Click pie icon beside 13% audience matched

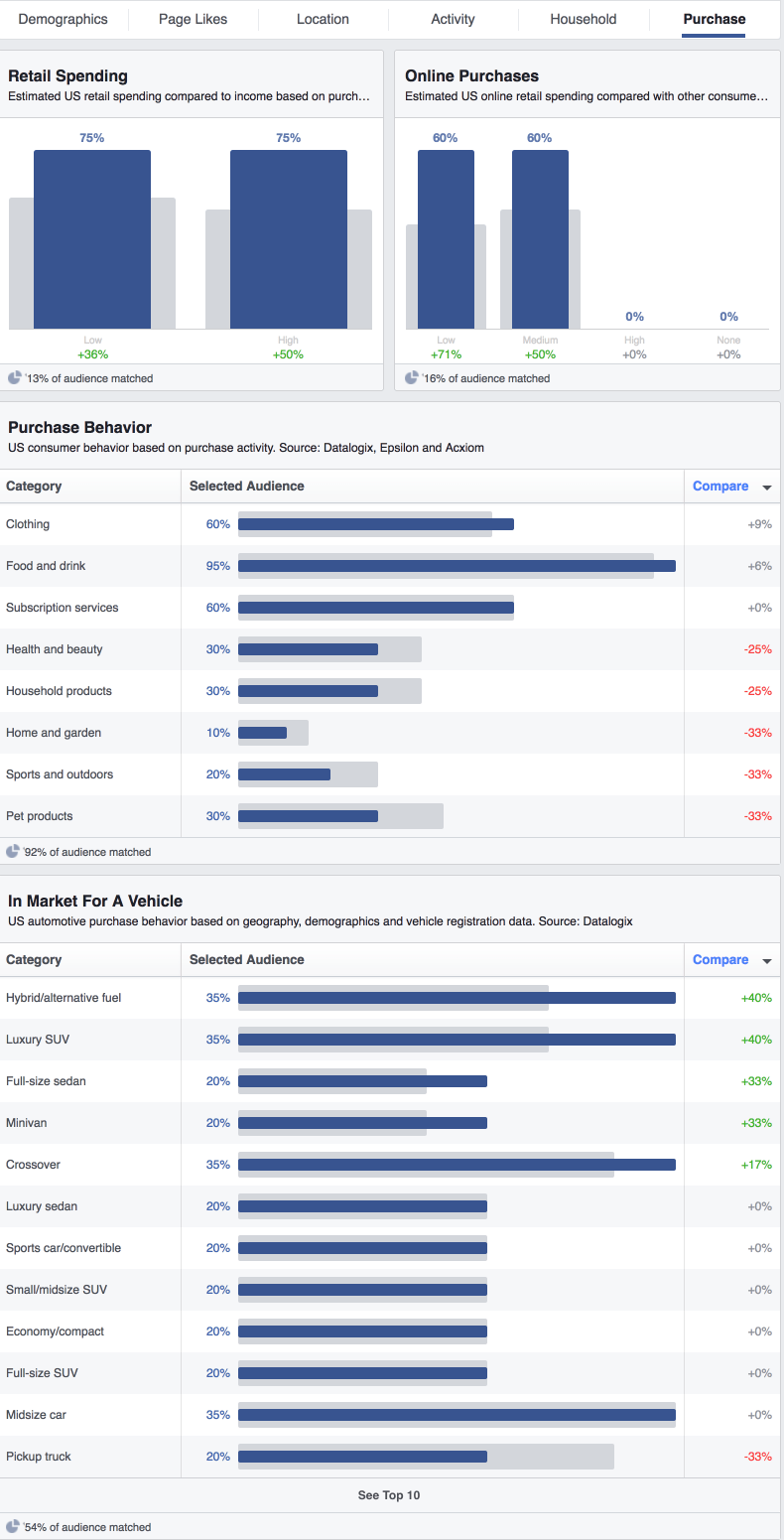click(x=14, y=378)
